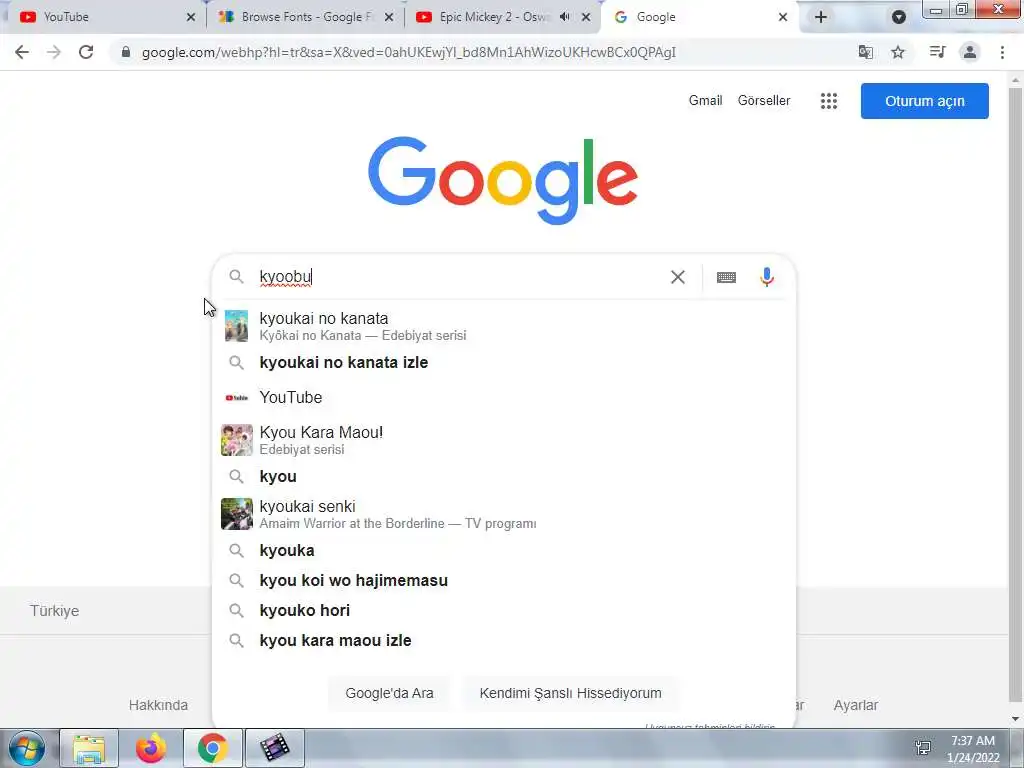1024x768 pixels.
Task: Reload the current page
Action: (86, 52)
